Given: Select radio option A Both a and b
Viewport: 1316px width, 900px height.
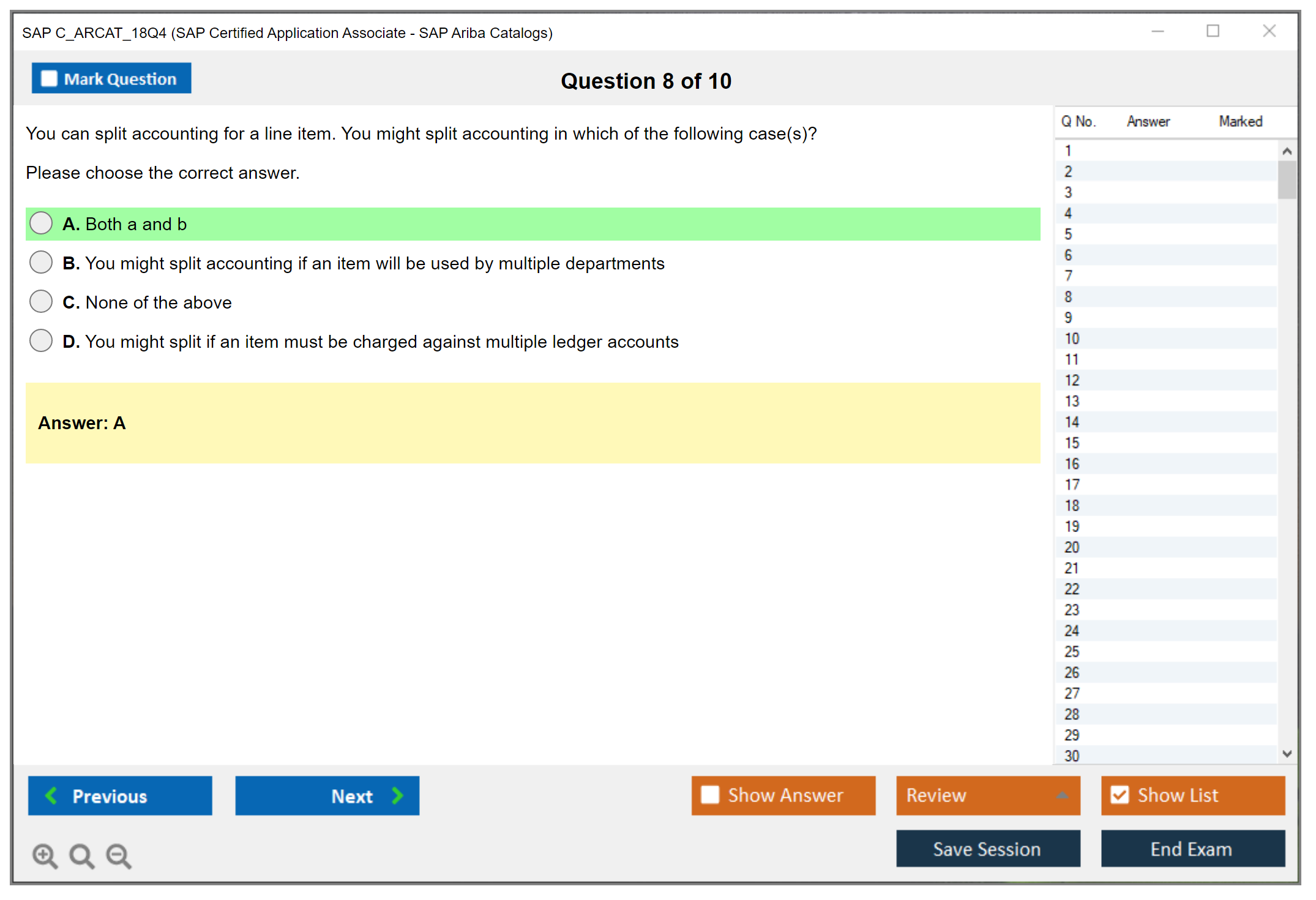Looking at the screenshot, I should 41,223.
